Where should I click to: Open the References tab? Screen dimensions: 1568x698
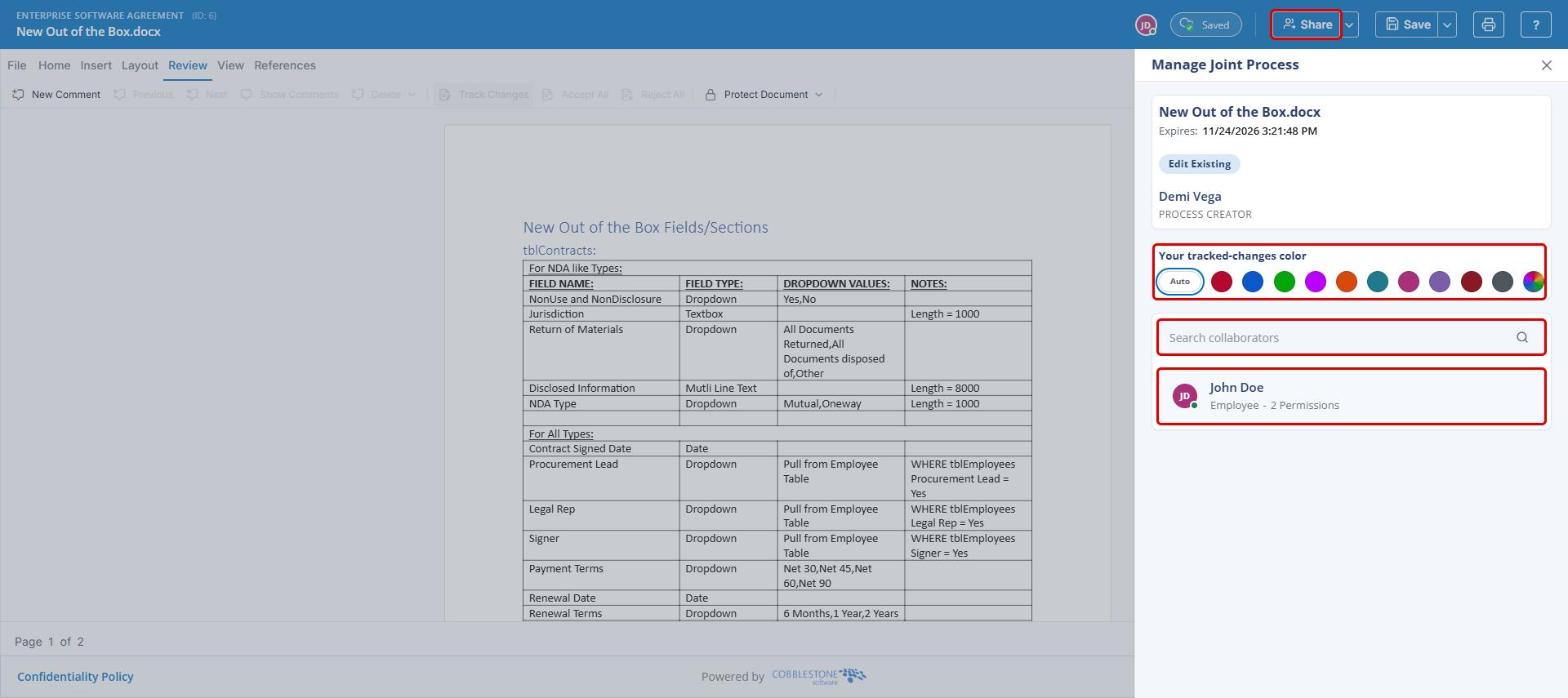click(x=285, y=65)
